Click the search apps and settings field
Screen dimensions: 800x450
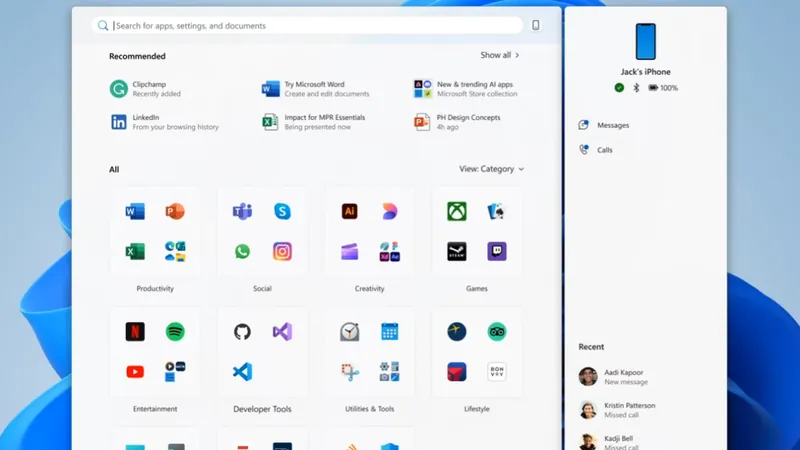tap(308, 26)
